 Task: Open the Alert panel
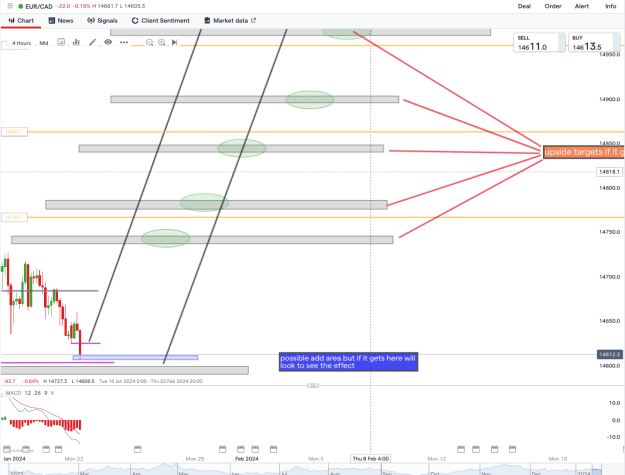click(582, 6)
